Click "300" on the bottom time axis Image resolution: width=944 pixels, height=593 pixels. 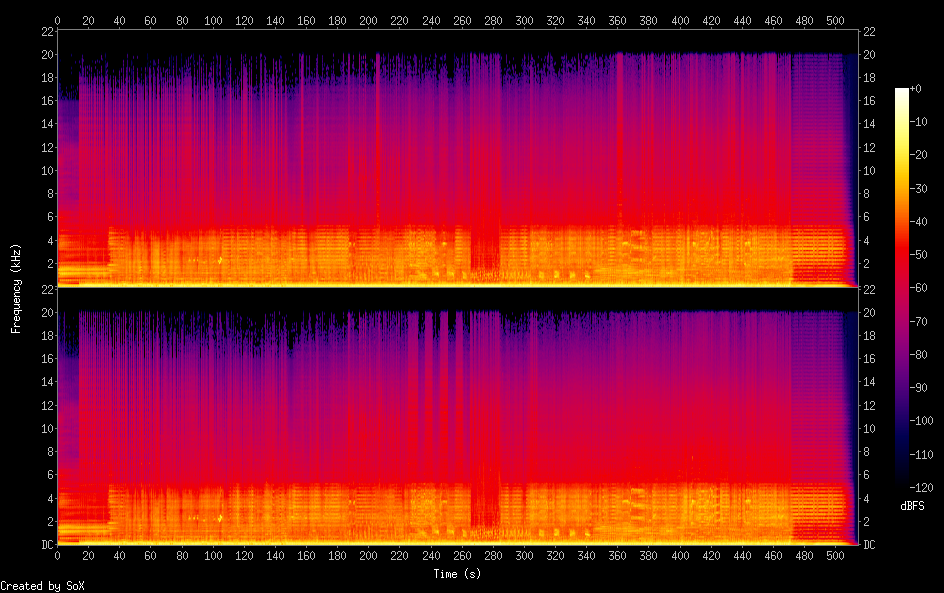click(524, 556)
